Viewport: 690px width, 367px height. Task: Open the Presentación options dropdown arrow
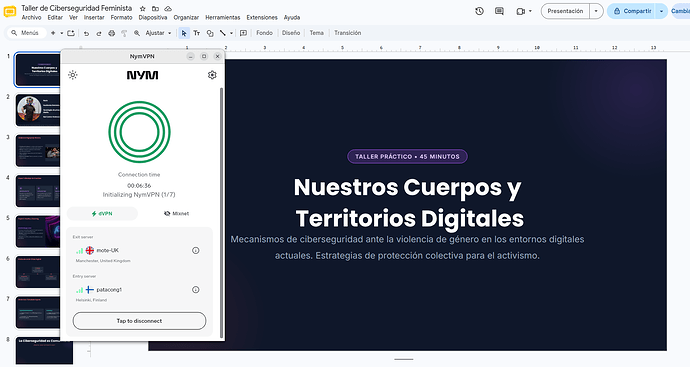coord(596,11)
